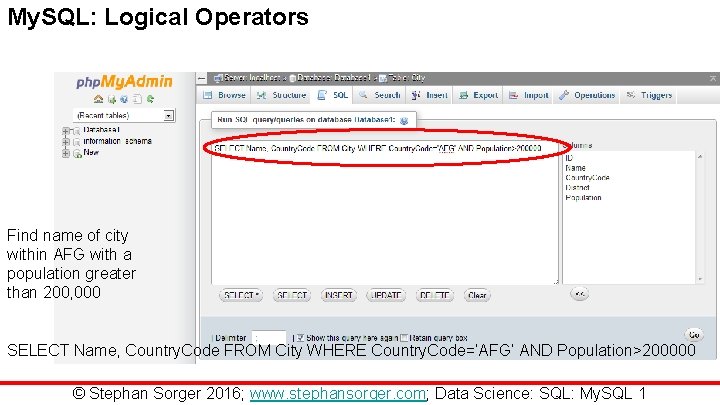Click the New database icon in tree
The width and height of the screenshot is (720, 405).
78,153
